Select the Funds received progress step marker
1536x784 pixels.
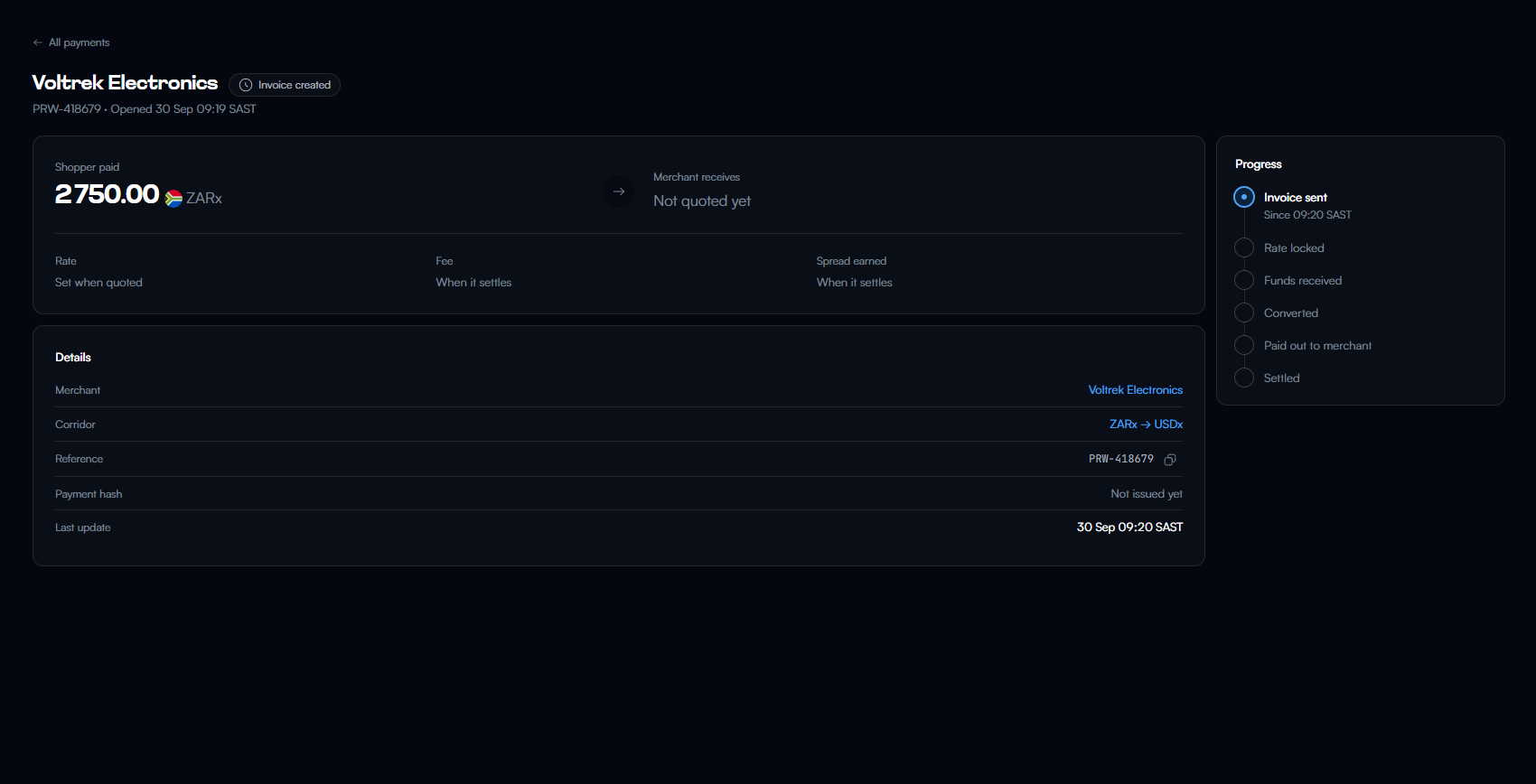1244,280
